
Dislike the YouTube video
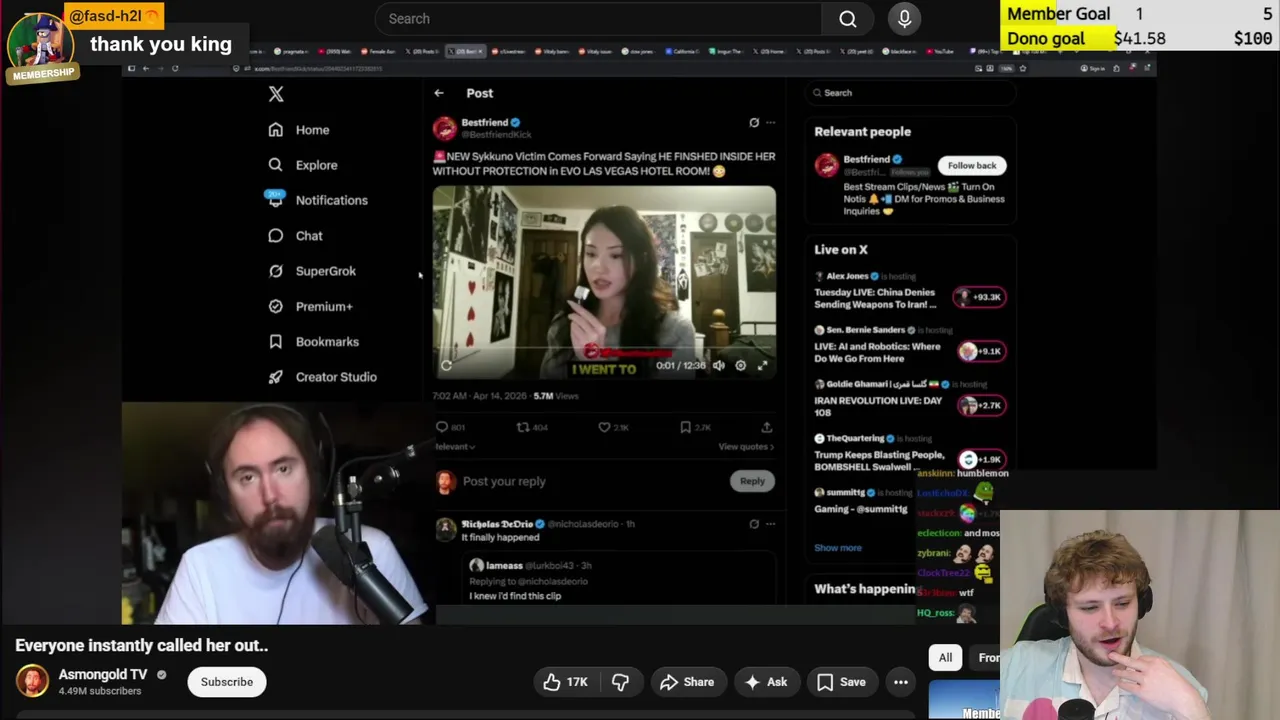pyautogui.click(x=620, y=682)
